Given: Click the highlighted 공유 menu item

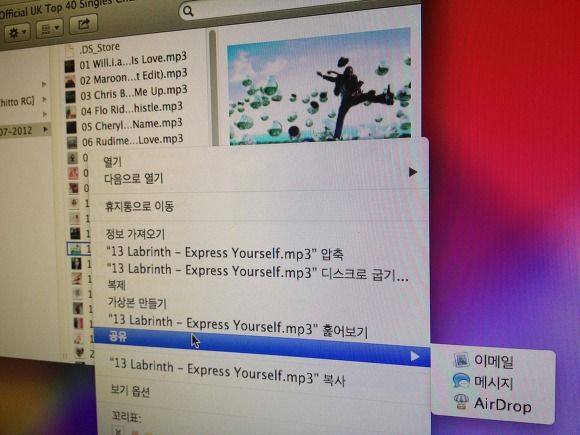Looking at the screenshot, I should click(x=262, y=347).
